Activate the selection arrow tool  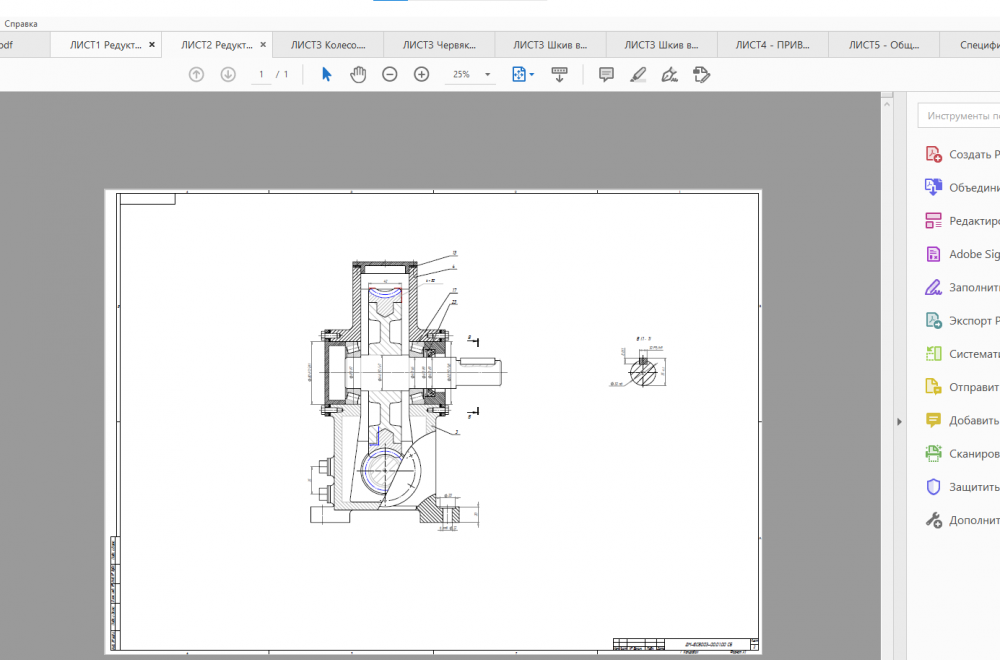coord(326,74)
